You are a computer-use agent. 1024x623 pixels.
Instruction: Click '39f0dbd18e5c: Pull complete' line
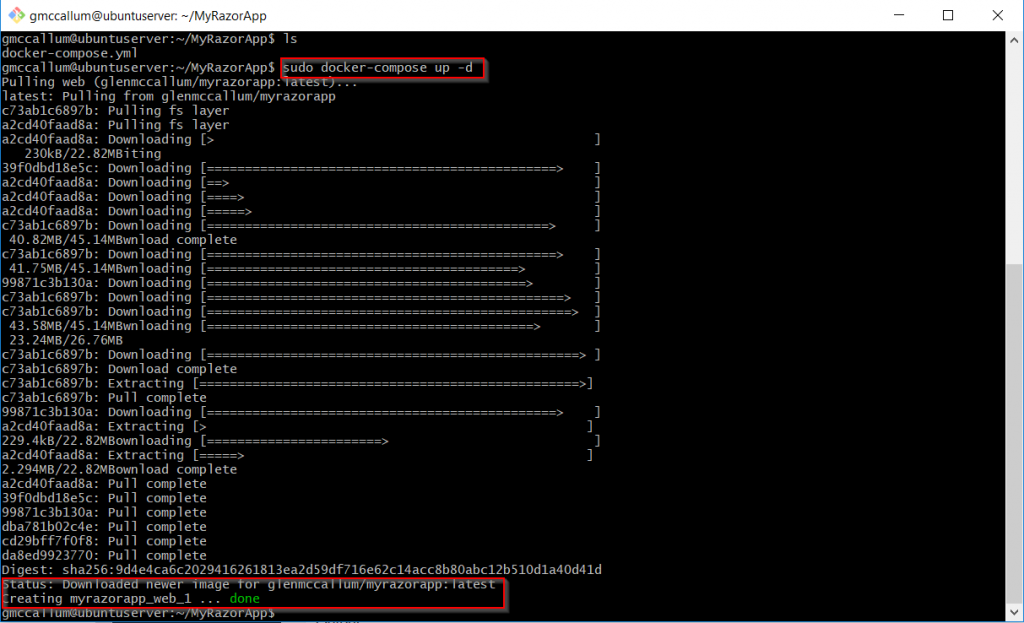pos(104,499)
